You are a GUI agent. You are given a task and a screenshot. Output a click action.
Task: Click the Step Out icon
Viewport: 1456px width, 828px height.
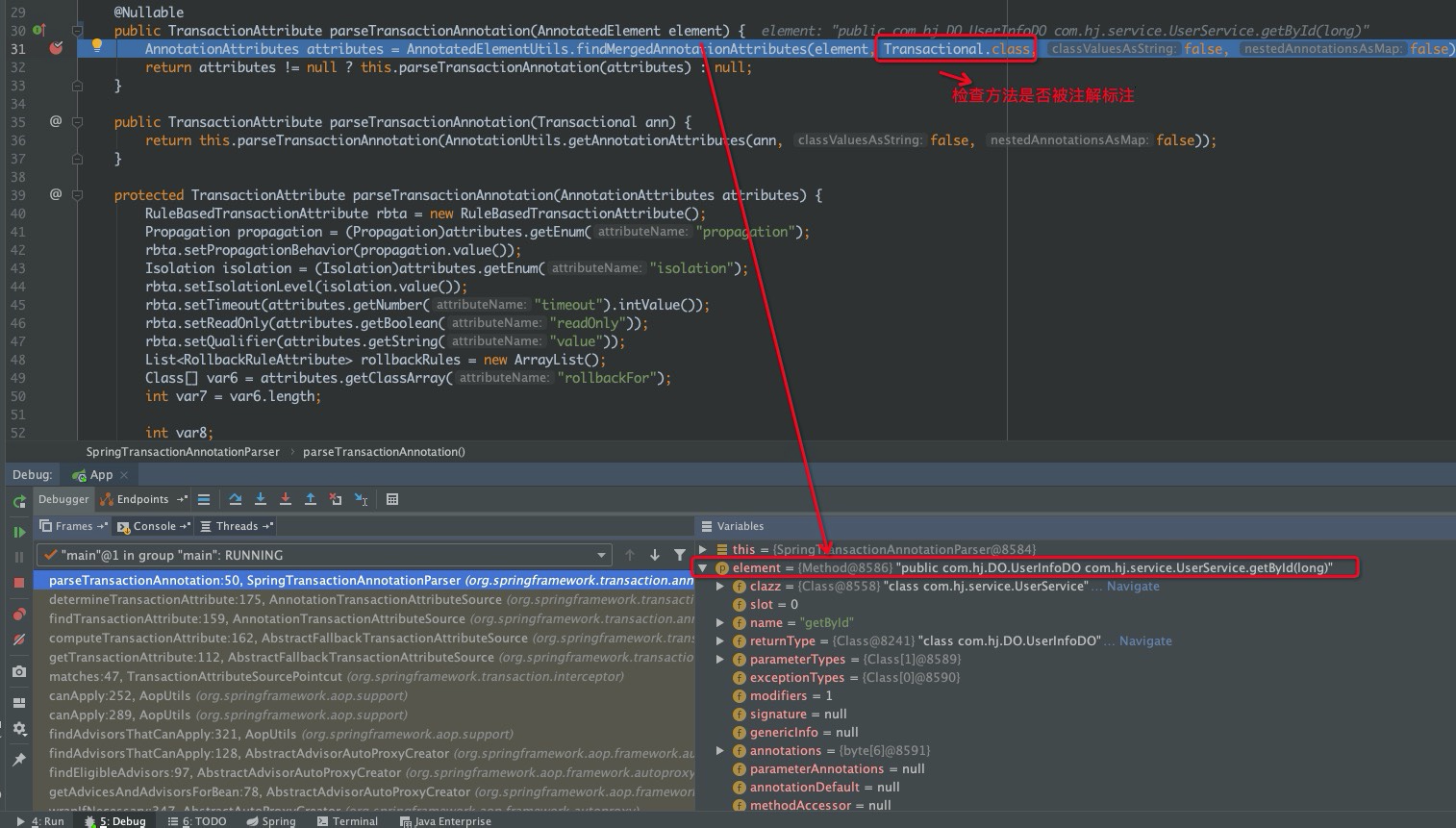click(x=311, y=499)
